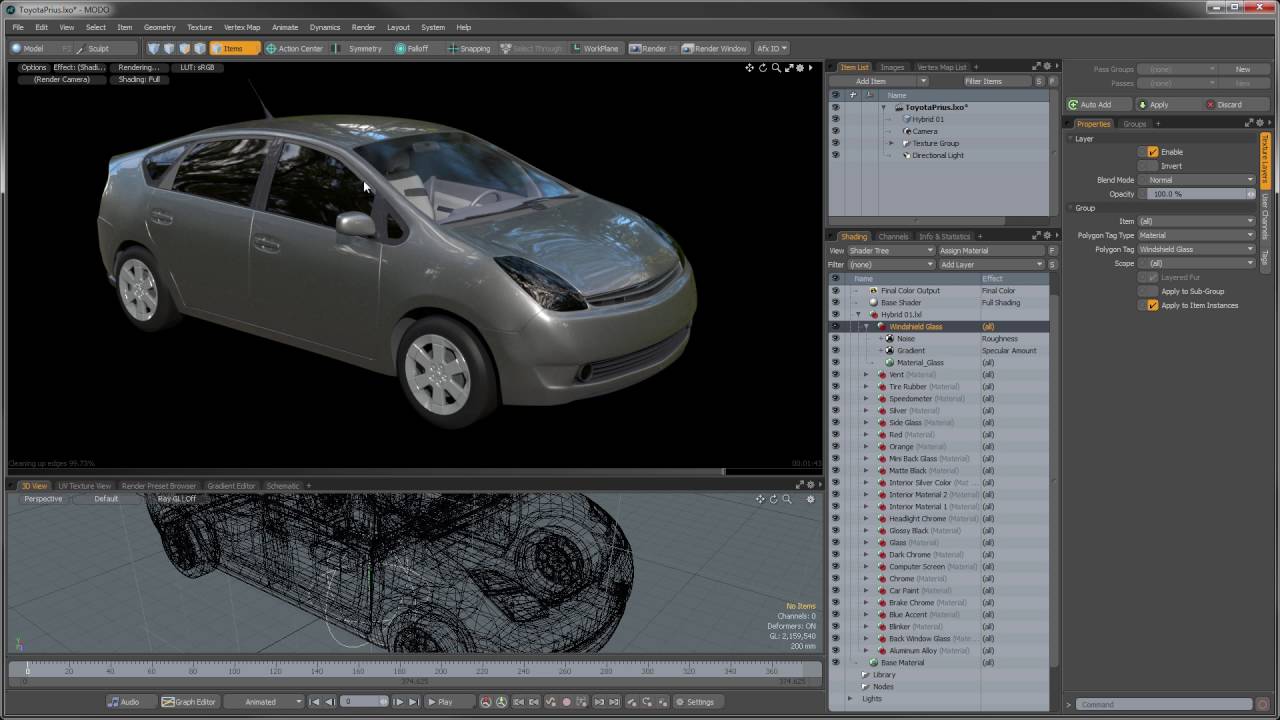Switch to Channels tab
The height and width of the screenshot is (720, 1280).
coord(893,237)
